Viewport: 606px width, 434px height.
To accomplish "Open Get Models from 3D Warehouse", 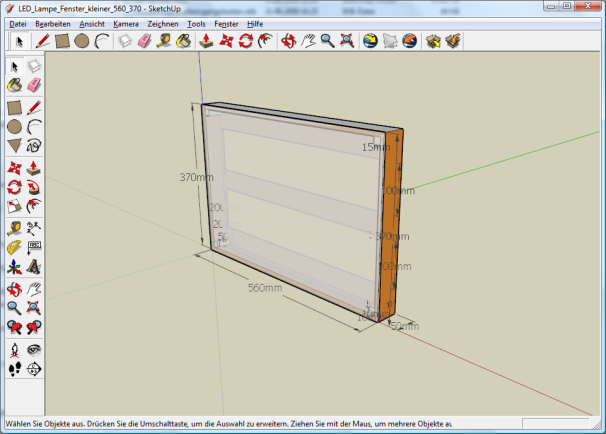I will pyautogui.click(x=433, y=41).
